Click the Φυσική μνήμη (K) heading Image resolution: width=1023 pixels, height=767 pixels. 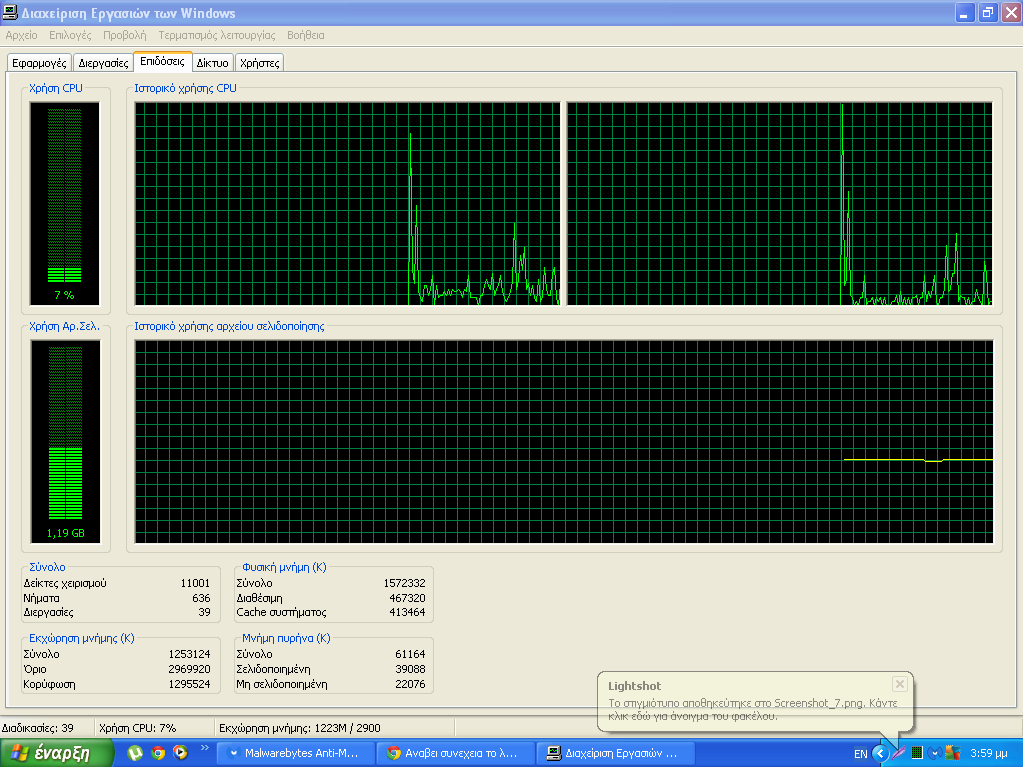(284, 567)
